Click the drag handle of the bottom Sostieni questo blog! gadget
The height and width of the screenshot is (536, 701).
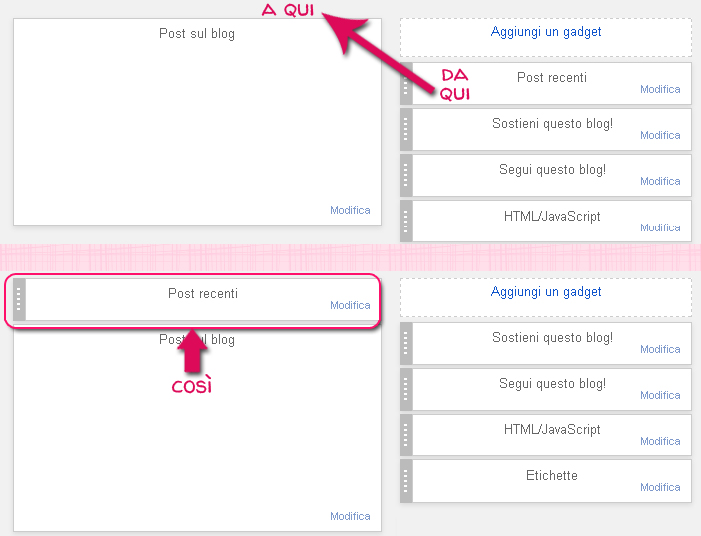click(406, 343)
